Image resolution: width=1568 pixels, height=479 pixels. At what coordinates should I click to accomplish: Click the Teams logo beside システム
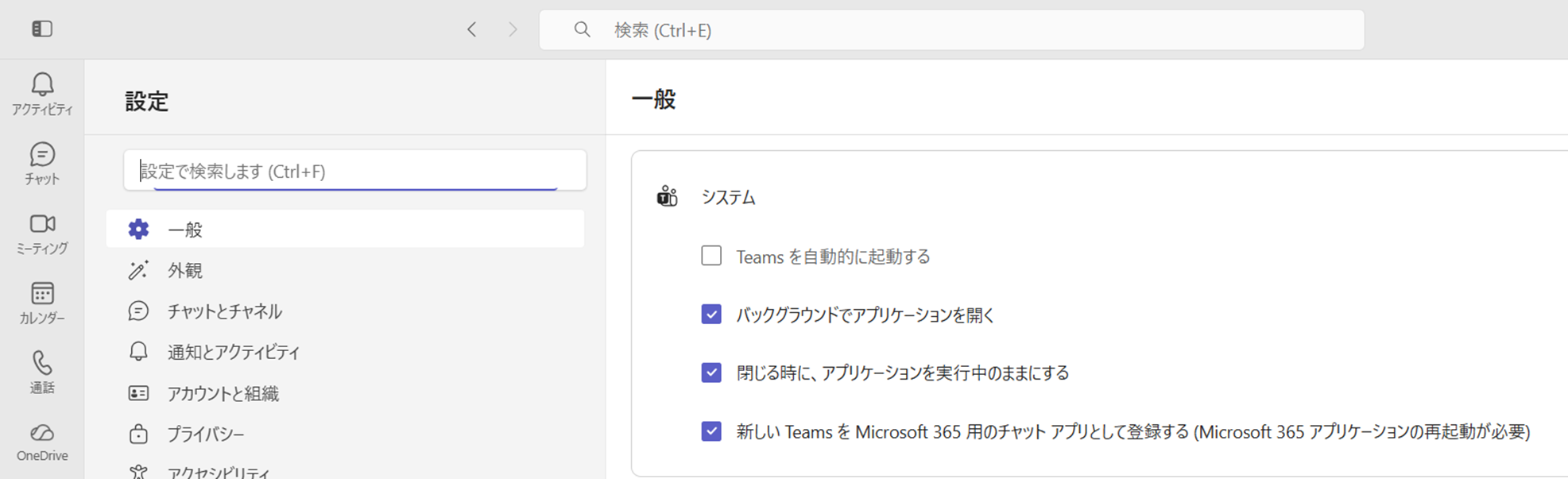(x=667, y=196)
